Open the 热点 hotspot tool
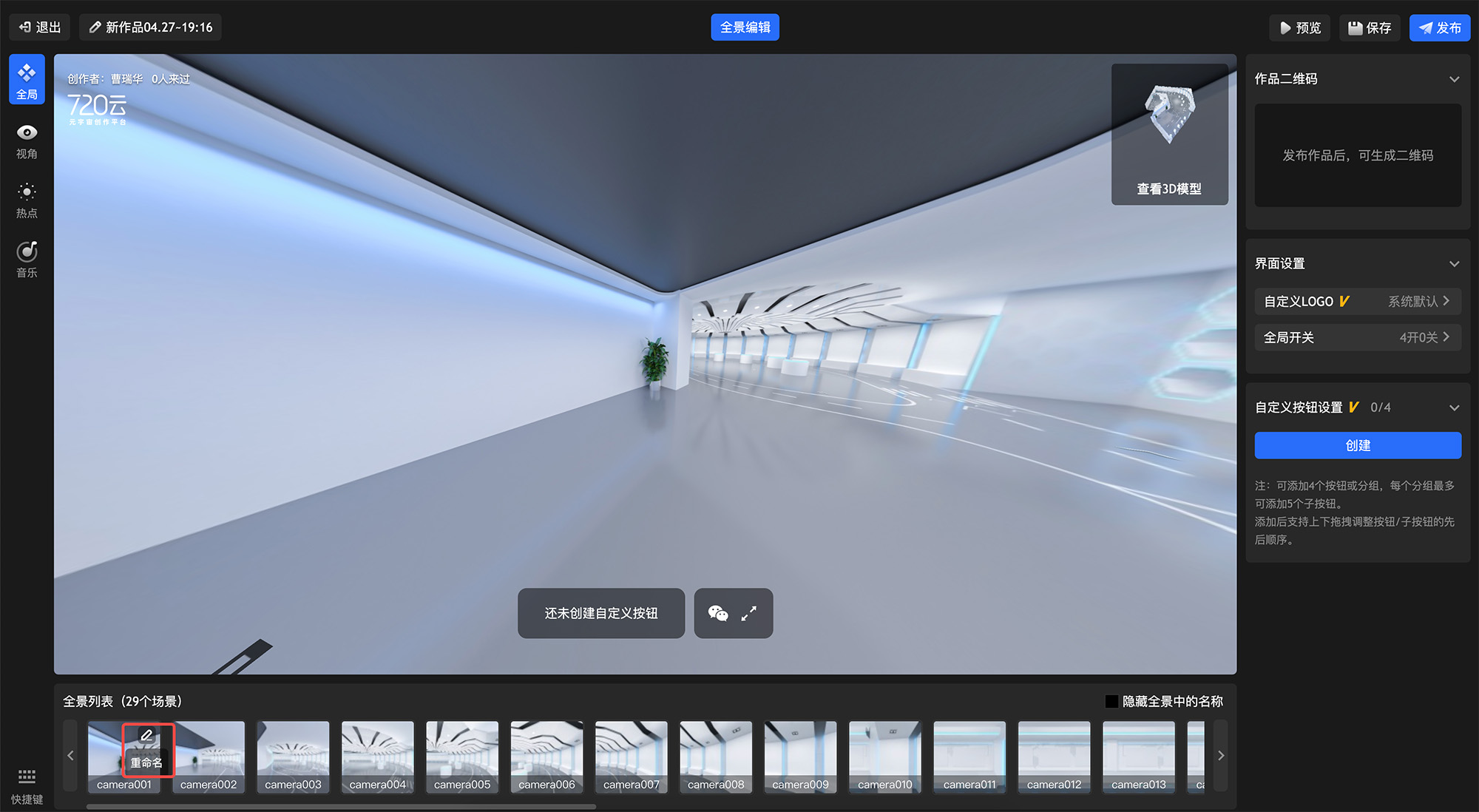 [x=27, y=200]
